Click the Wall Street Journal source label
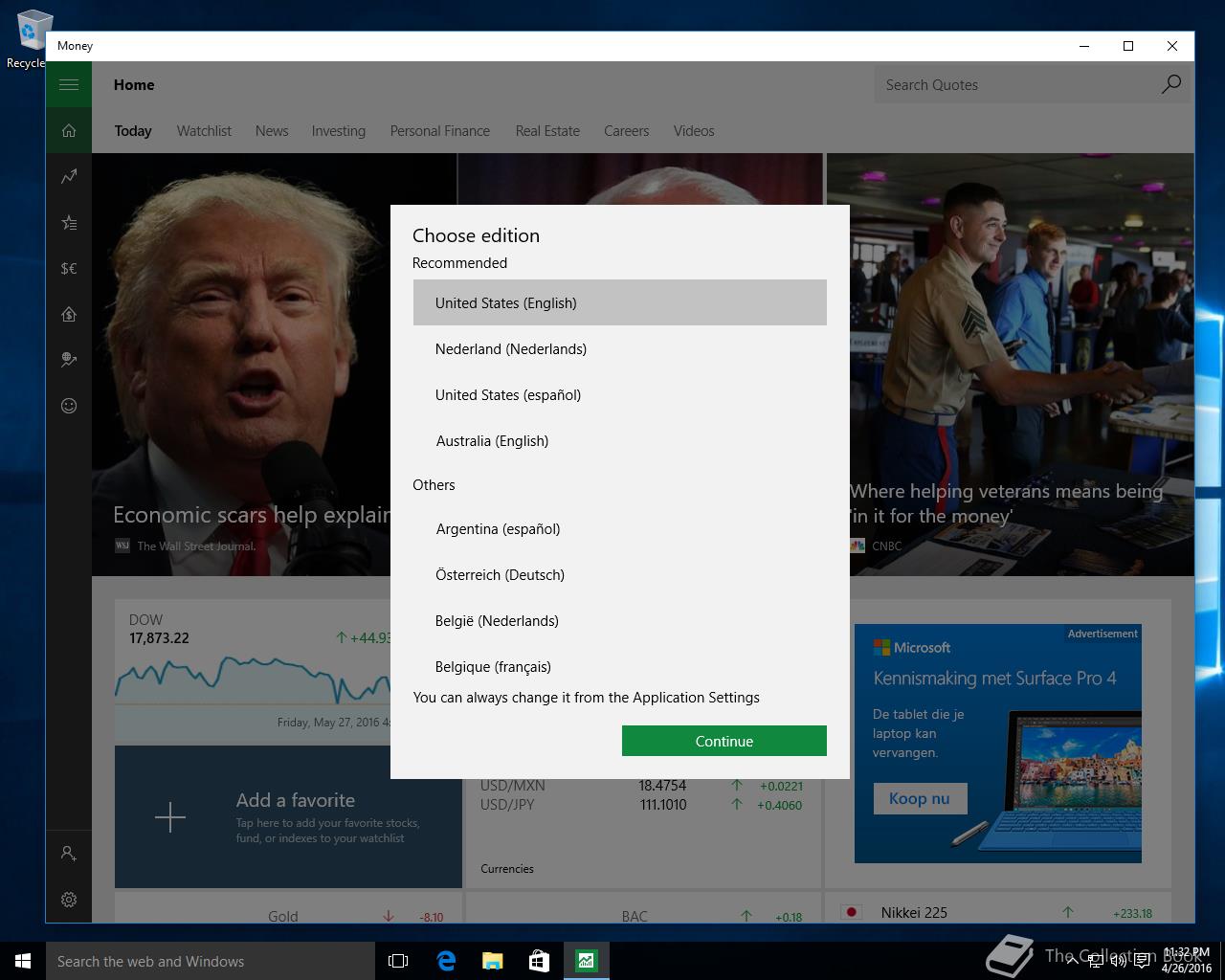This screenshot has height=980, width=1225. point(196,546)
